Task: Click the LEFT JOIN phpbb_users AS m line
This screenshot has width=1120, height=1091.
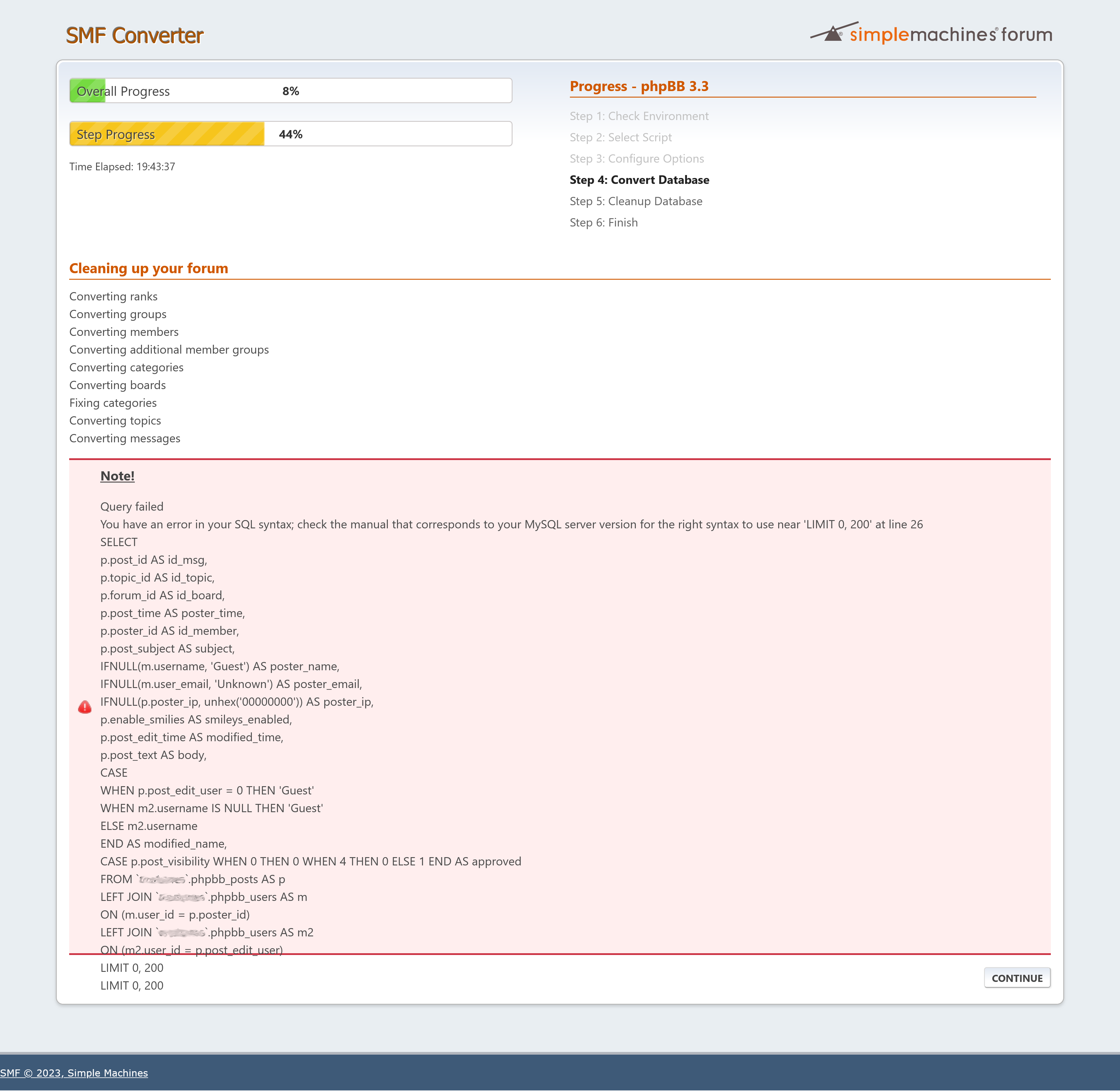Action: [204, 897]
